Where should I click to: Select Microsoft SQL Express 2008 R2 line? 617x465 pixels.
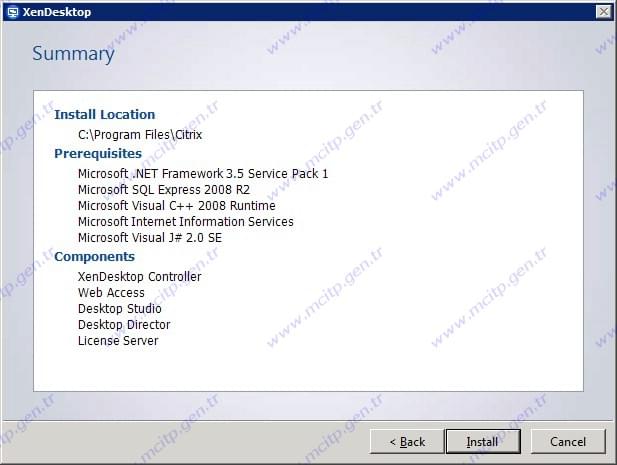164,190
